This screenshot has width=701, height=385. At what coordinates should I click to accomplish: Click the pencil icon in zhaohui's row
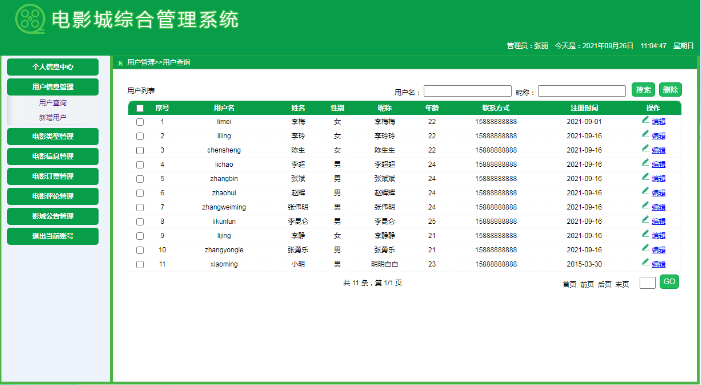tap(645, 191)
